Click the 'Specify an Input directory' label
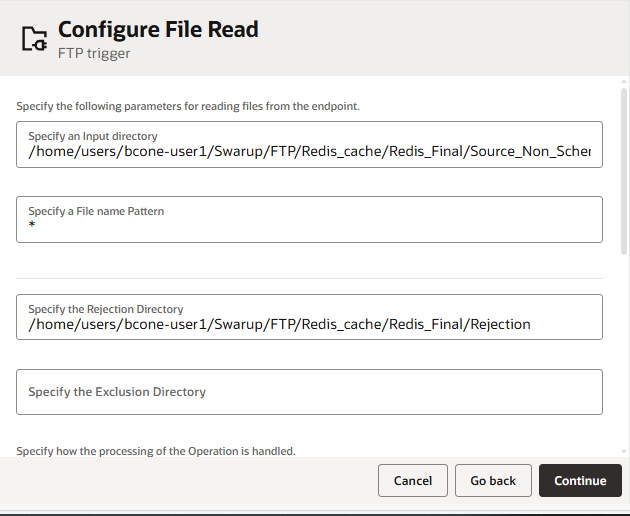The height and width of the screenshot is (516, 630). pos(92,136)
